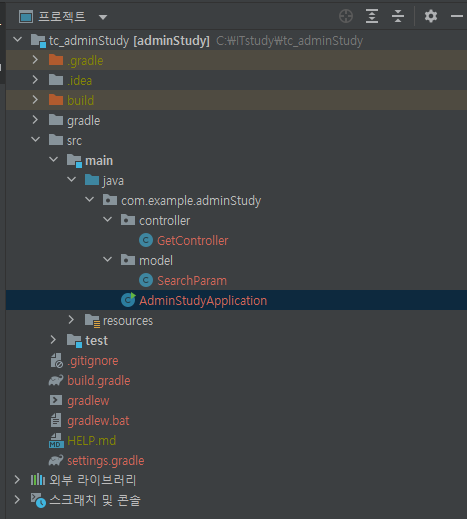
Task: Select SearchParam class name
Action: coord(192,280)
